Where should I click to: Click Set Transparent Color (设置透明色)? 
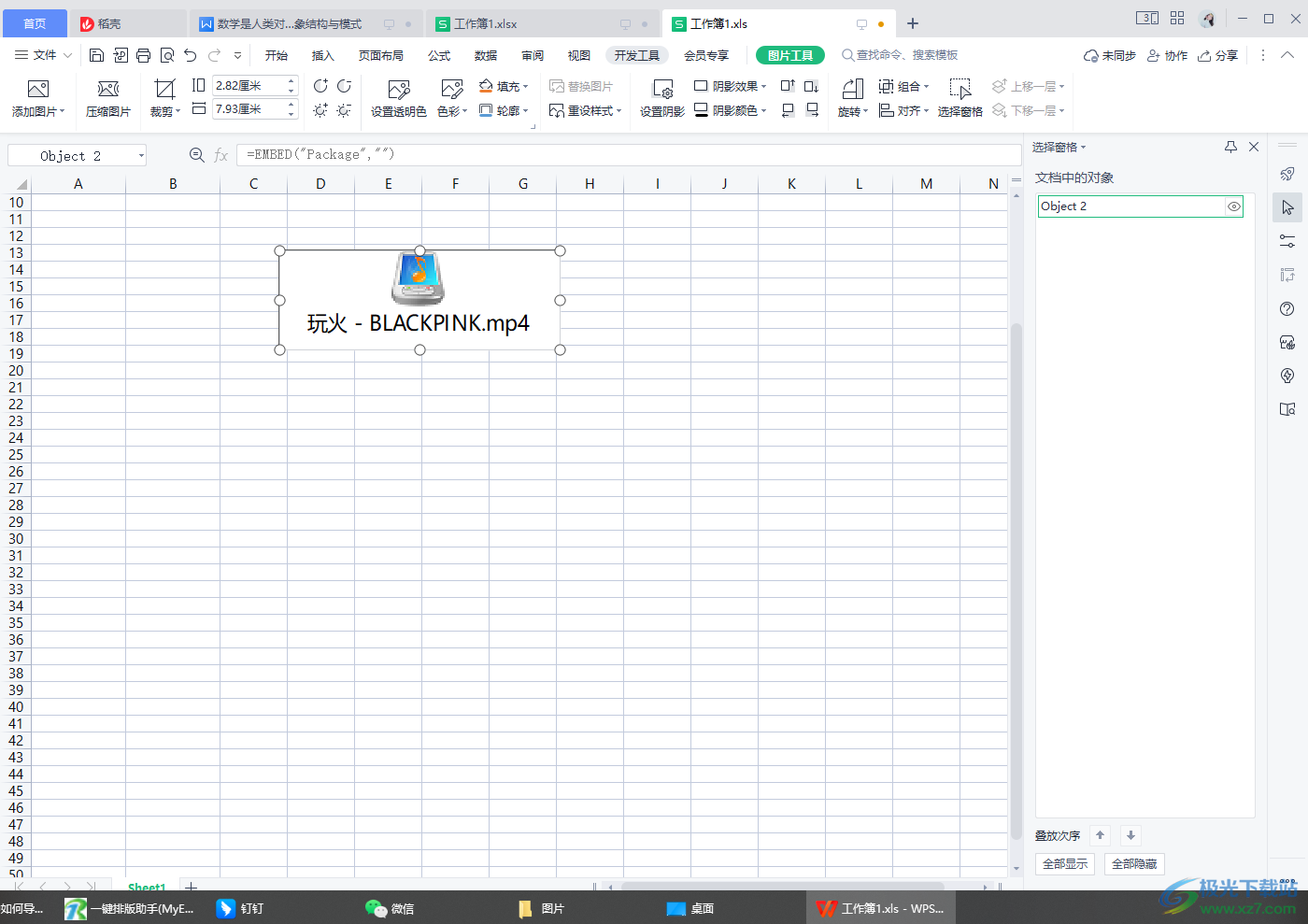click(399, 99)
